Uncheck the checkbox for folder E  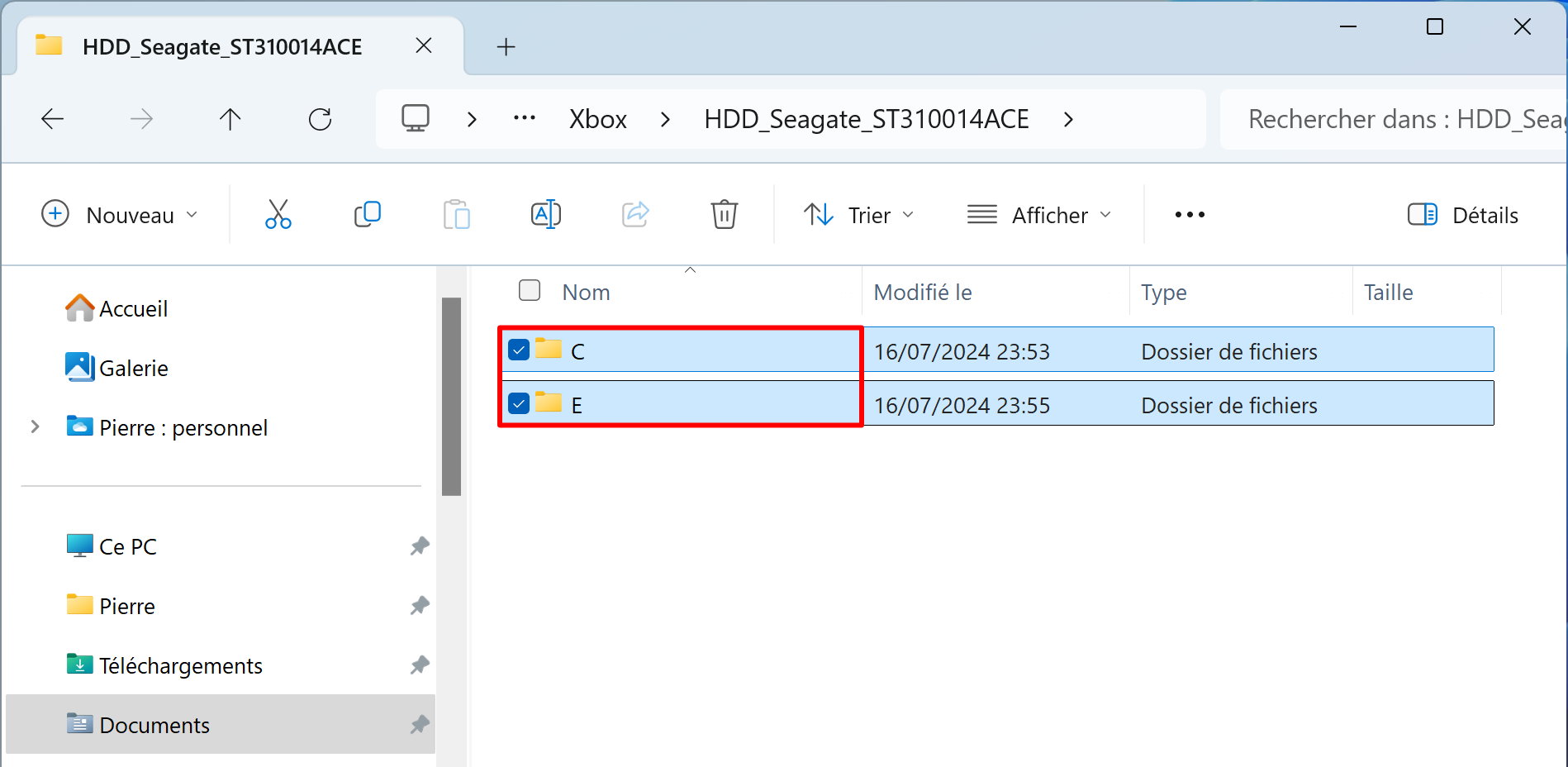(519, 403)
